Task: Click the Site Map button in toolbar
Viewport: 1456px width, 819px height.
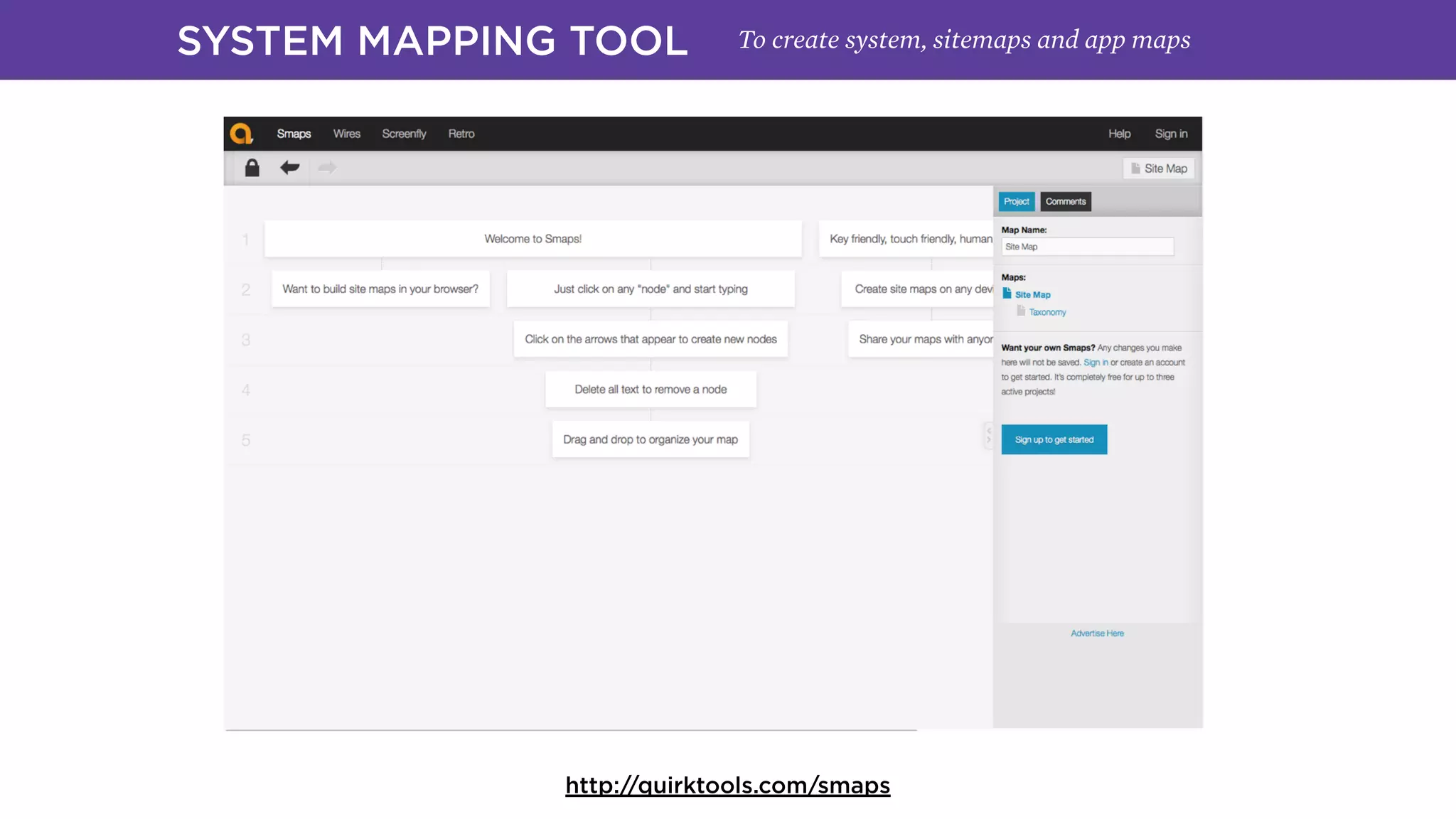Action: (1159, 168)
